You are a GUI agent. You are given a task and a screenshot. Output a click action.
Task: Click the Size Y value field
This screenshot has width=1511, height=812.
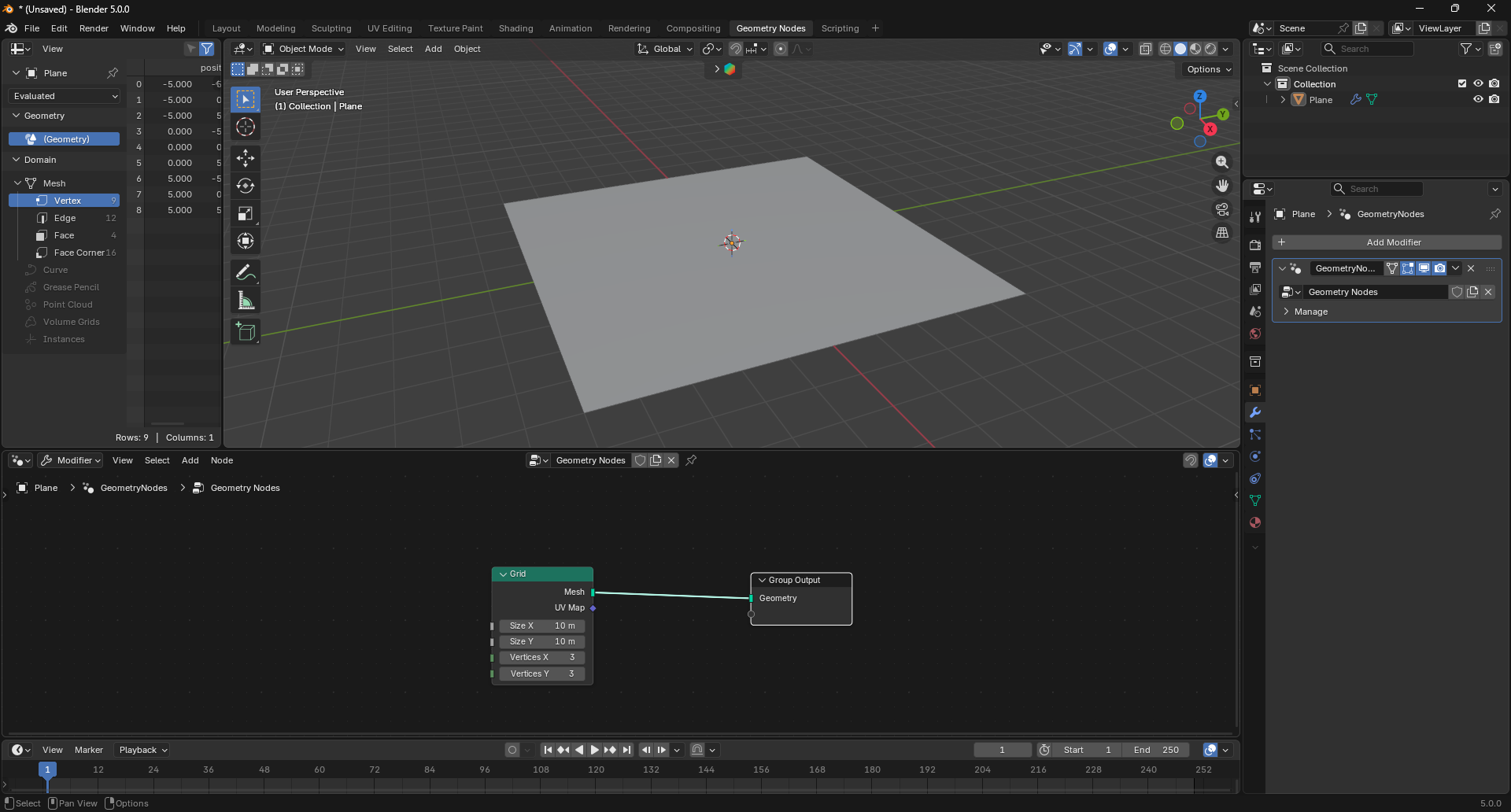click(x=542, y=642)
